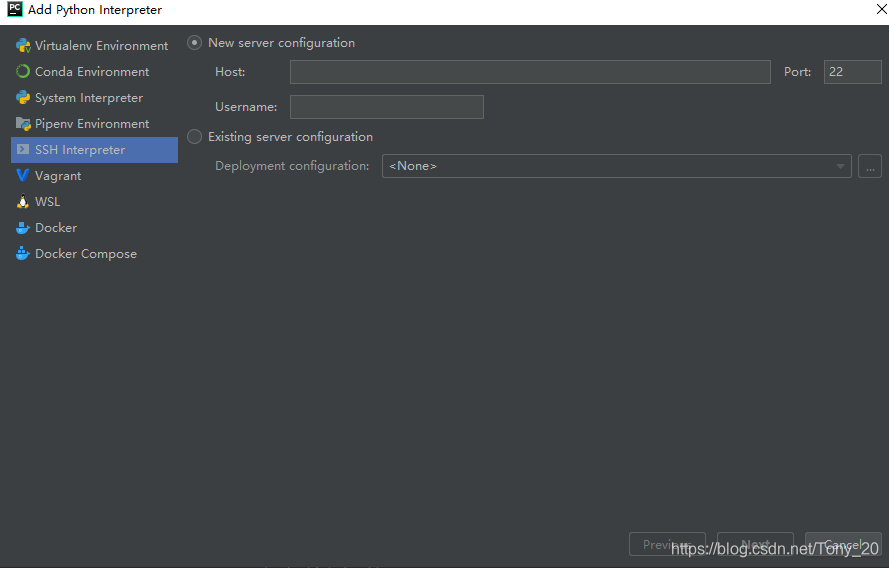Viewport: 889px width, 568px height.
Task: Pick Docker Compose interpreter type
Action: pos(94,254)
